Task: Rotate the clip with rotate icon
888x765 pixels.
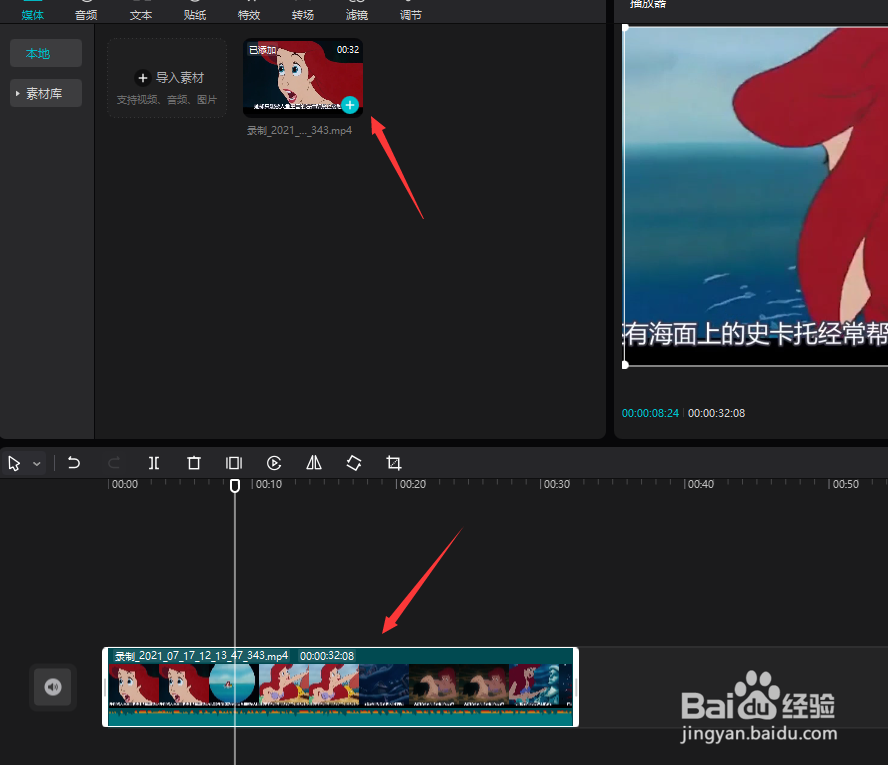Action: [x=354, y=463]
